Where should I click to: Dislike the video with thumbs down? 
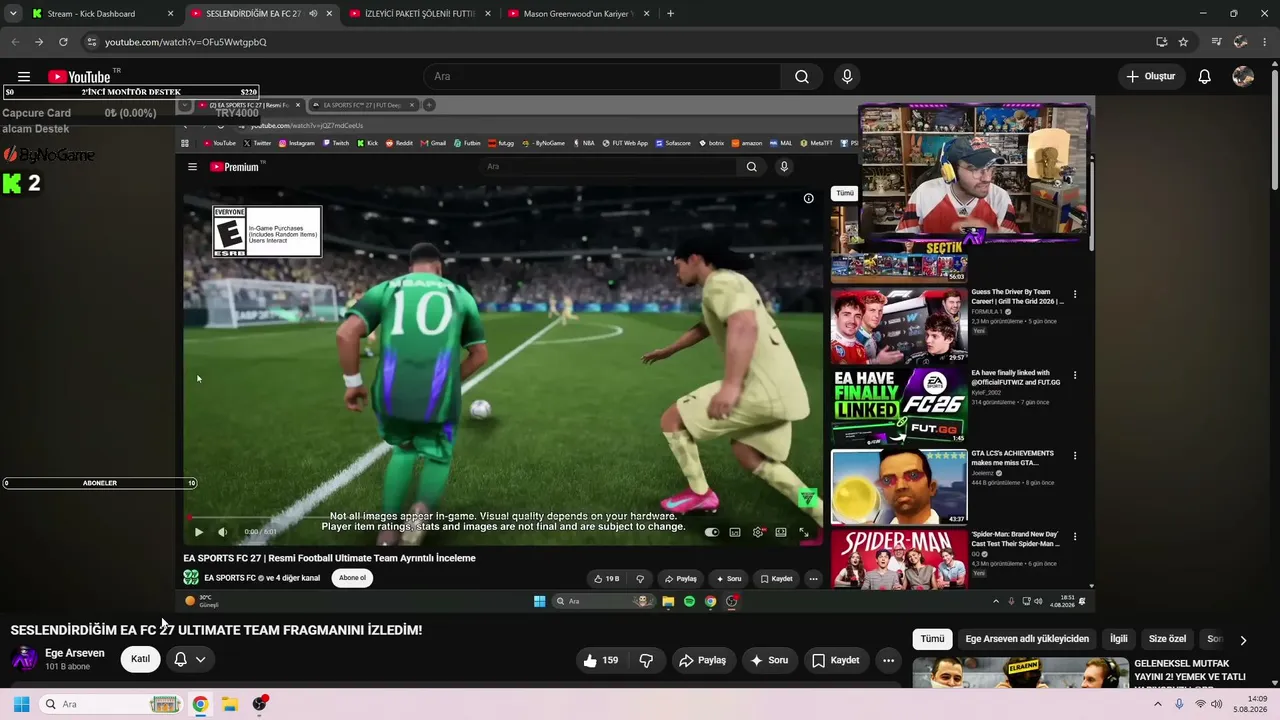[x=646, y=660]
